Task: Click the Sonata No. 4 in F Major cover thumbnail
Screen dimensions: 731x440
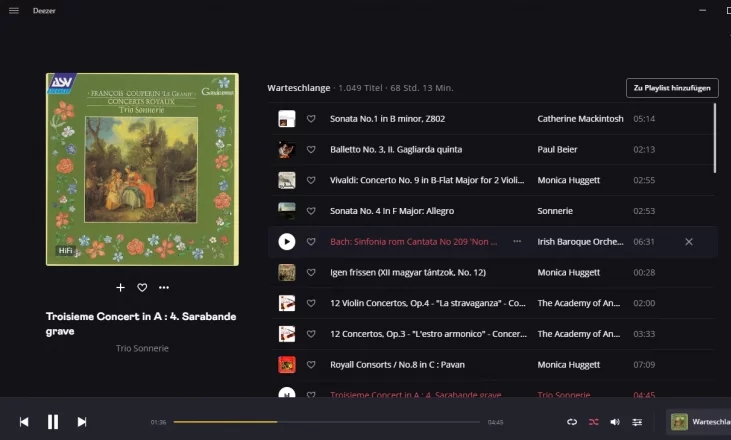Action: pyautogui.click(x=287, y=211)
